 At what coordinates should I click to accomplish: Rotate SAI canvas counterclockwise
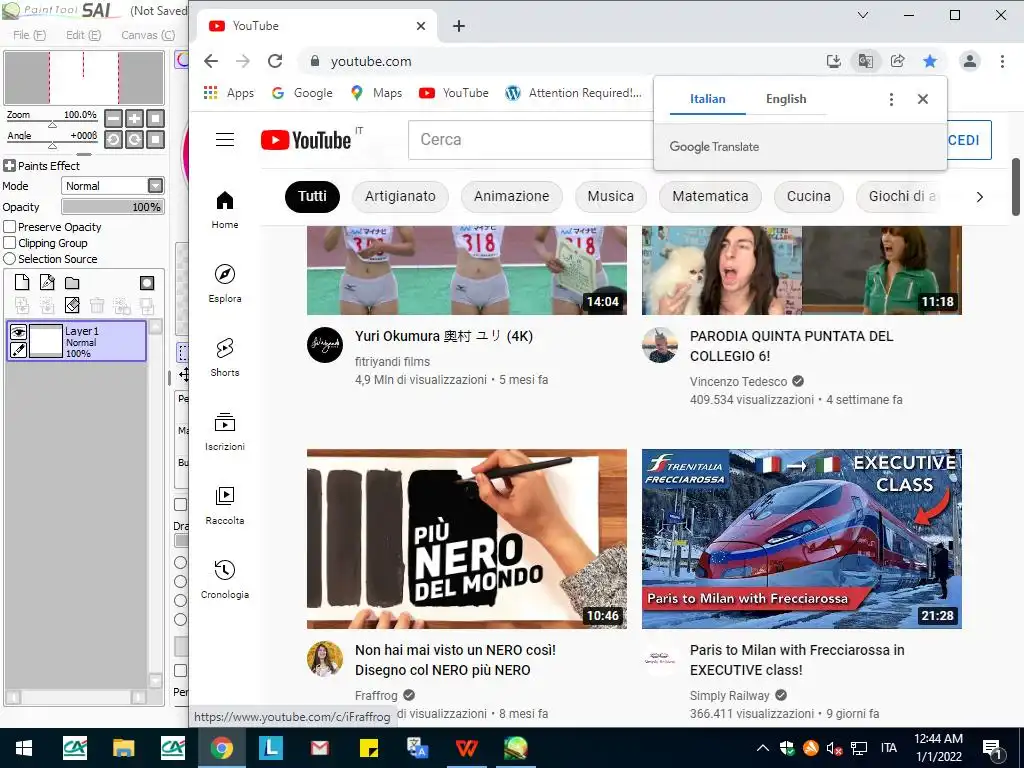tap(114, 139)
